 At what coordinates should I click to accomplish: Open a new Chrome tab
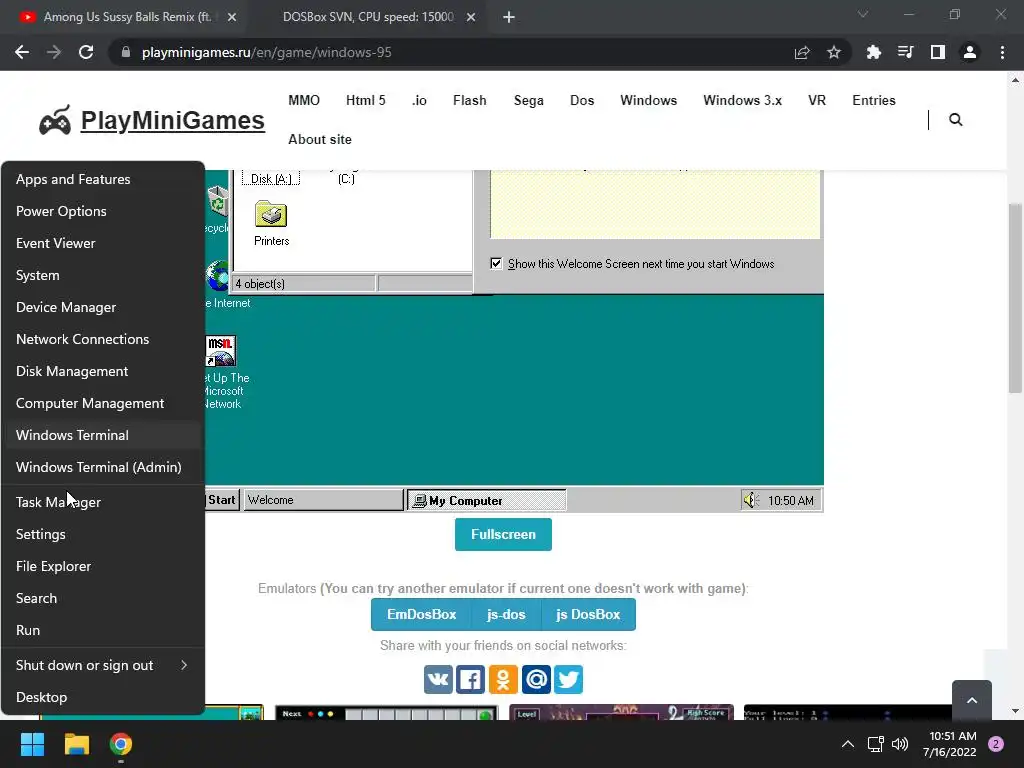[509, 17]
